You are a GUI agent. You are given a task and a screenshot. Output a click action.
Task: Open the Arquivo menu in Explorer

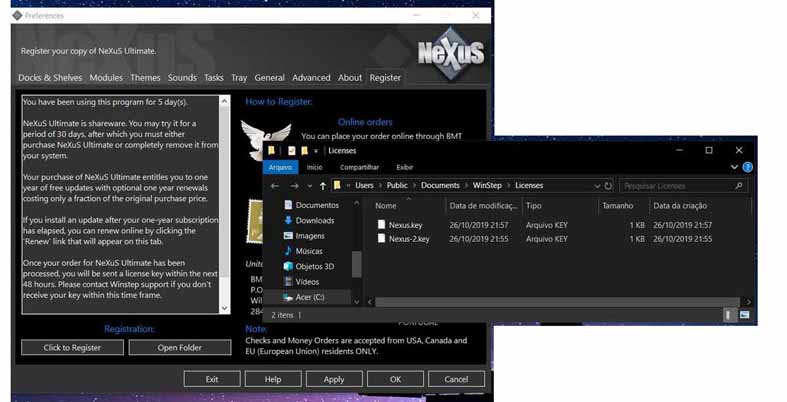(x=279, y=167)
